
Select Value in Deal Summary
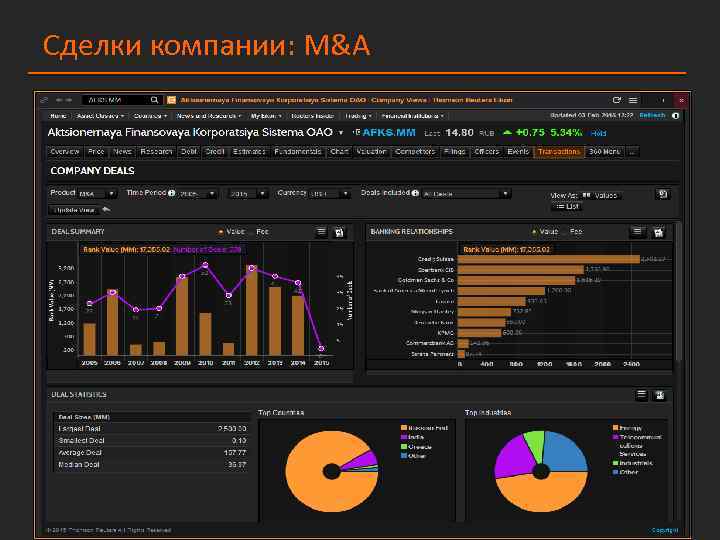coord(232,232)
